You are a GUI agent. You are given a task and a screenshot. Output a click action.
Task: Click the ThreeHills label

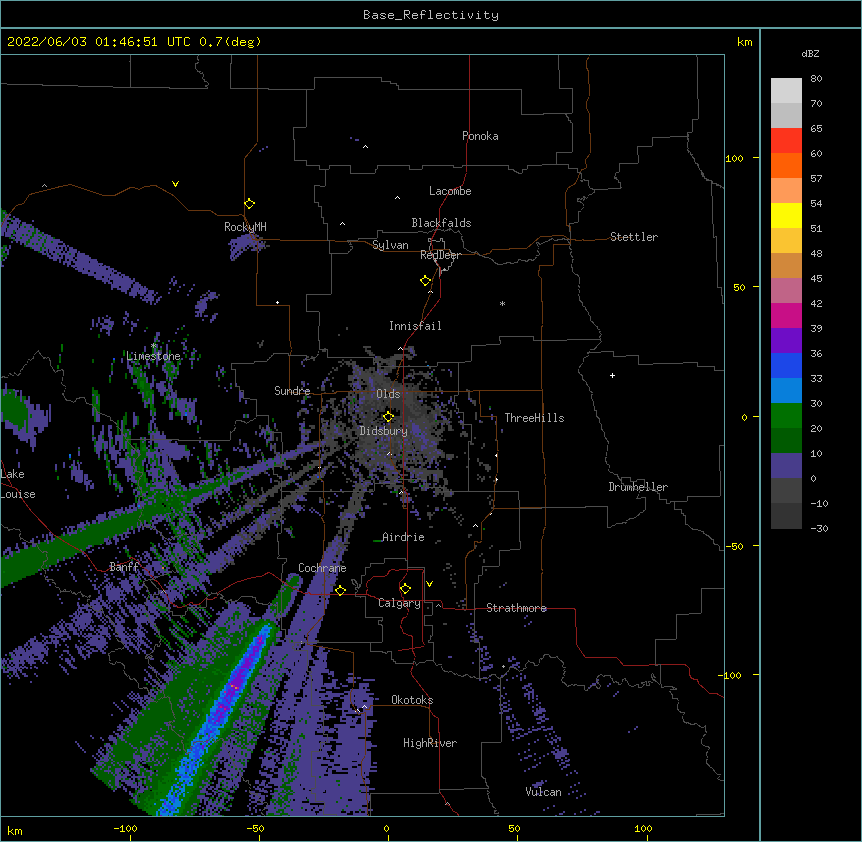[534, 418]
